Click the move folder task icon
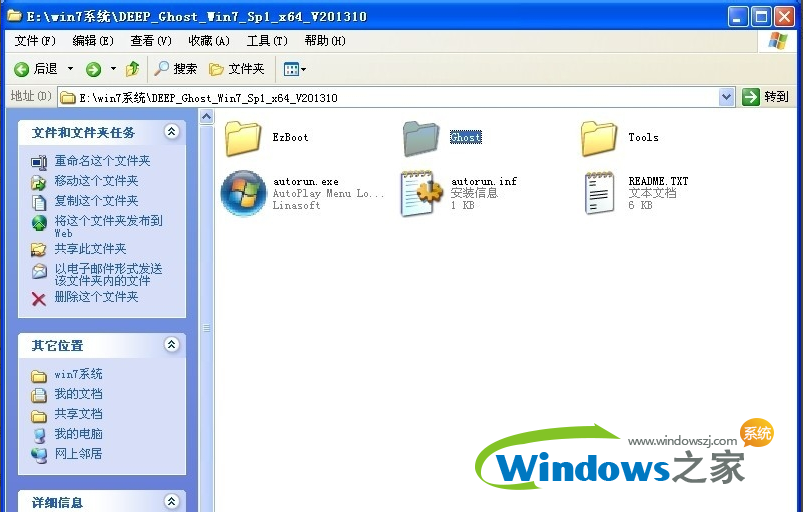Viewport: 803px width, 512px height. pos(39,182)
